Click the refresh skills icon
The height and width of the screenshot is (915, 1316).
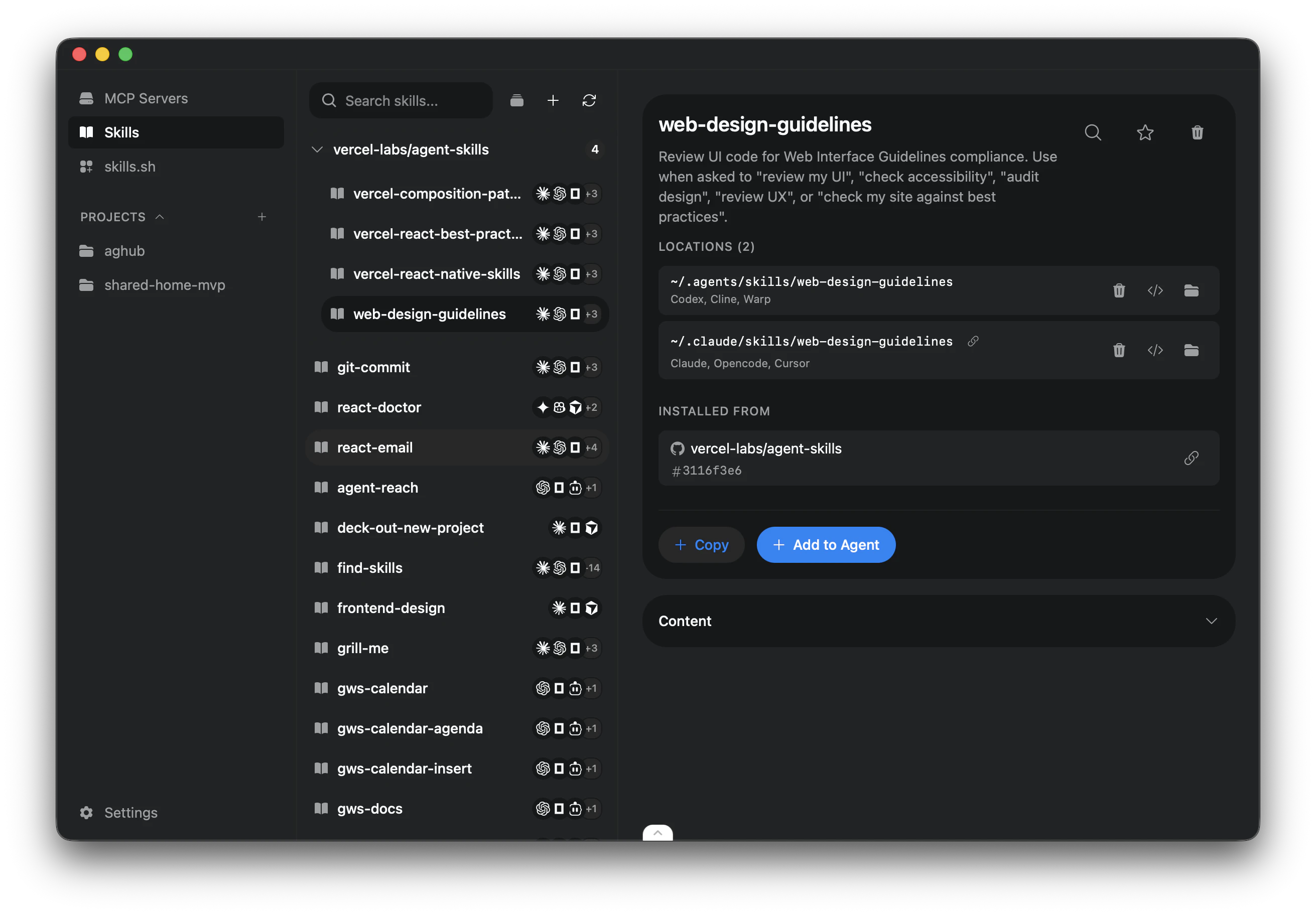[589, 101]
